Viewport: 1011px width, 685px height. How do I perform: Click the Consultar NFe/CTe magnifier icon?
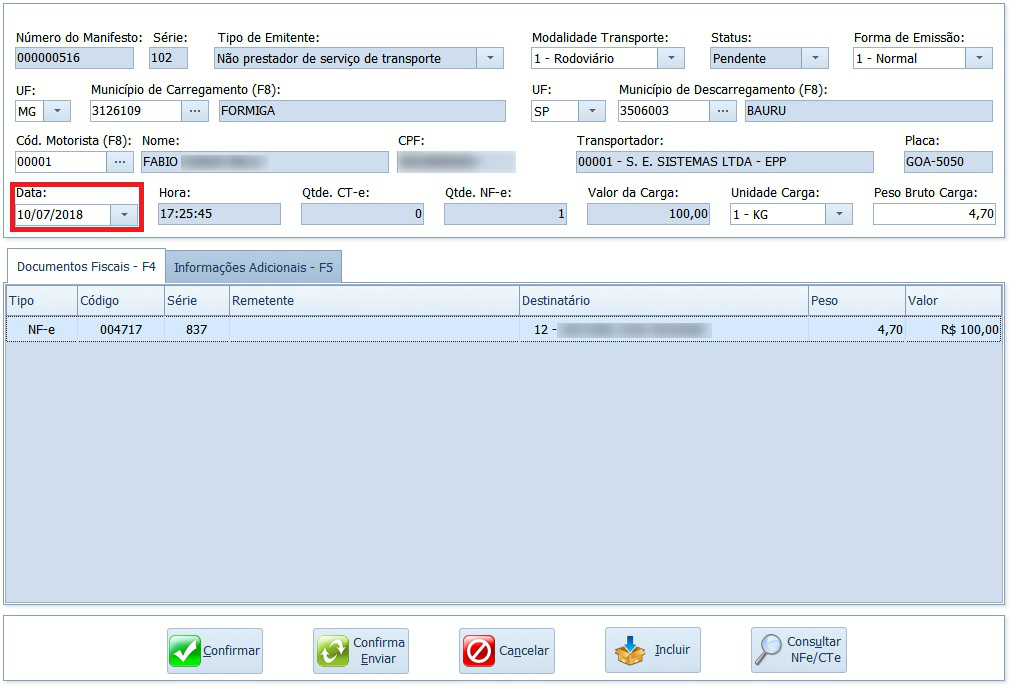pos(768,651)
